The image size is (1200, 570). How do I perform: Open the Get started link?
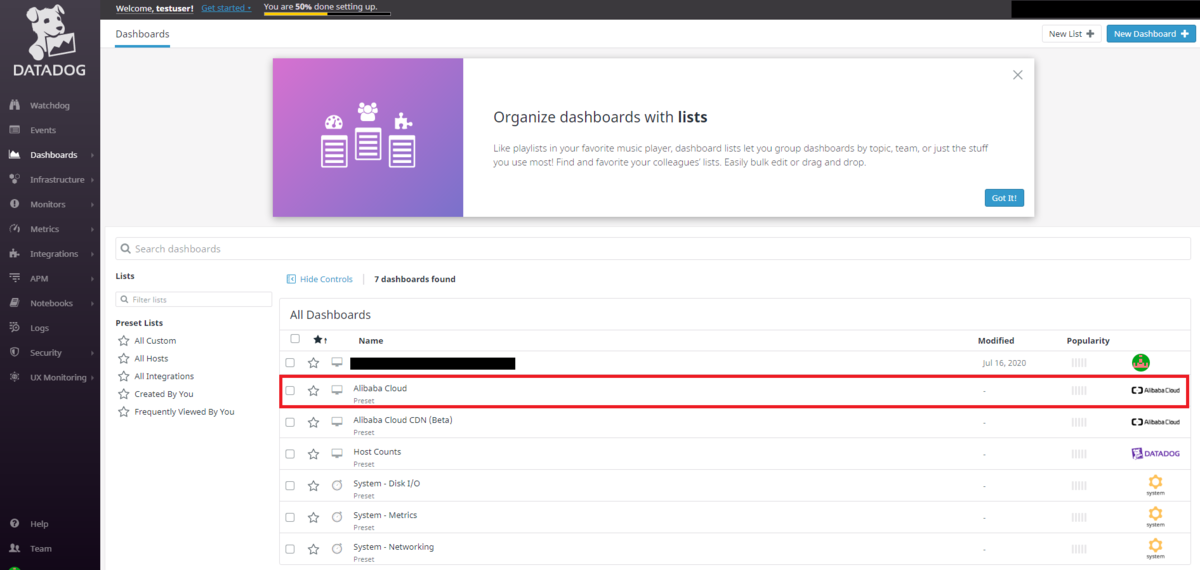point(225,8)
